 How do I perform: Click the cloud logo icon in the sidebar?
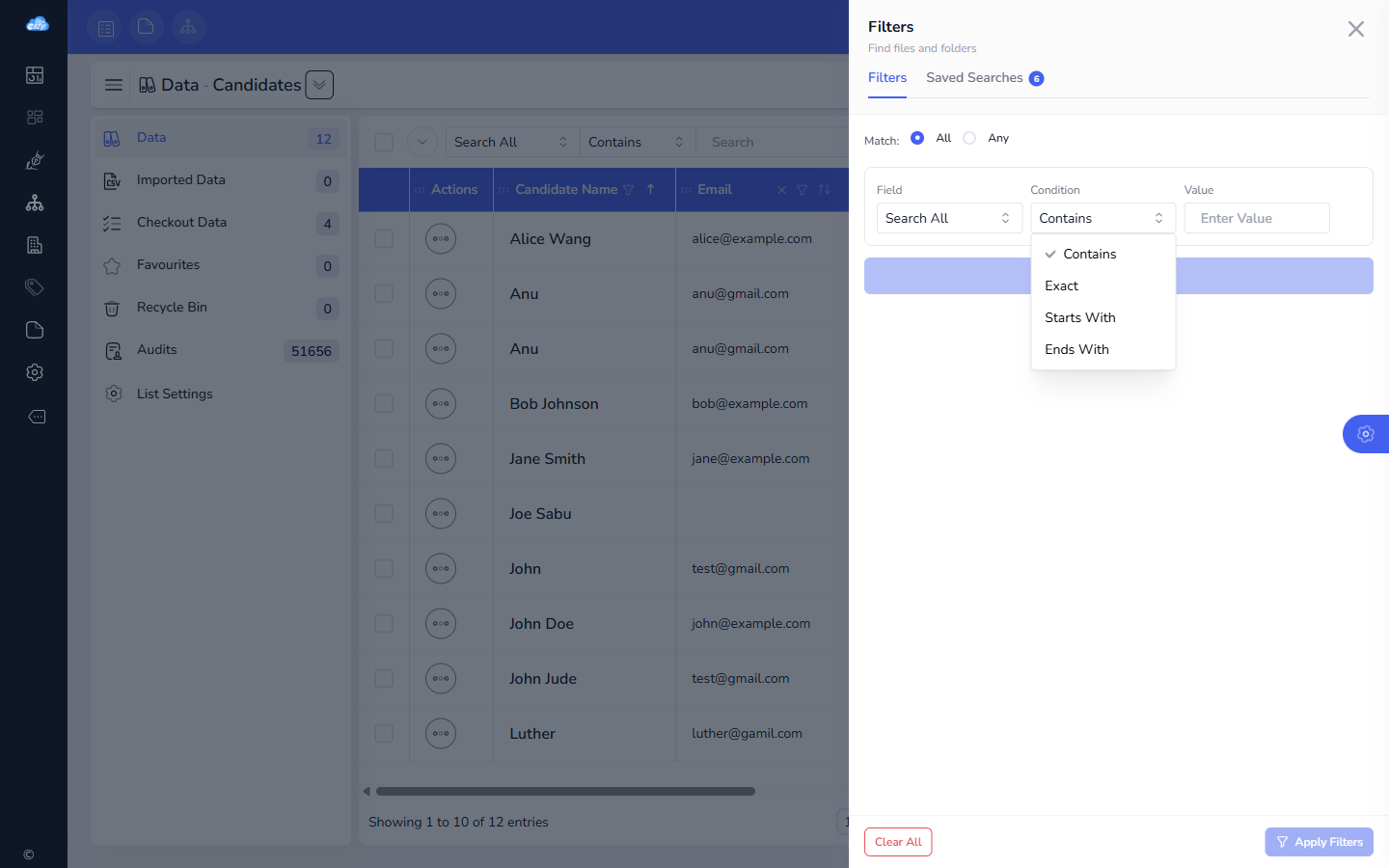[37, 24]
